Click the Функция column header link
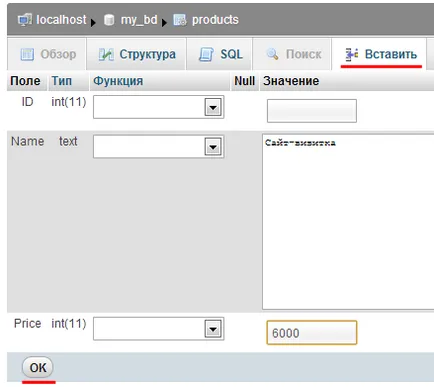The height and width of the screenshot is (387, 434). pos(118,81)
